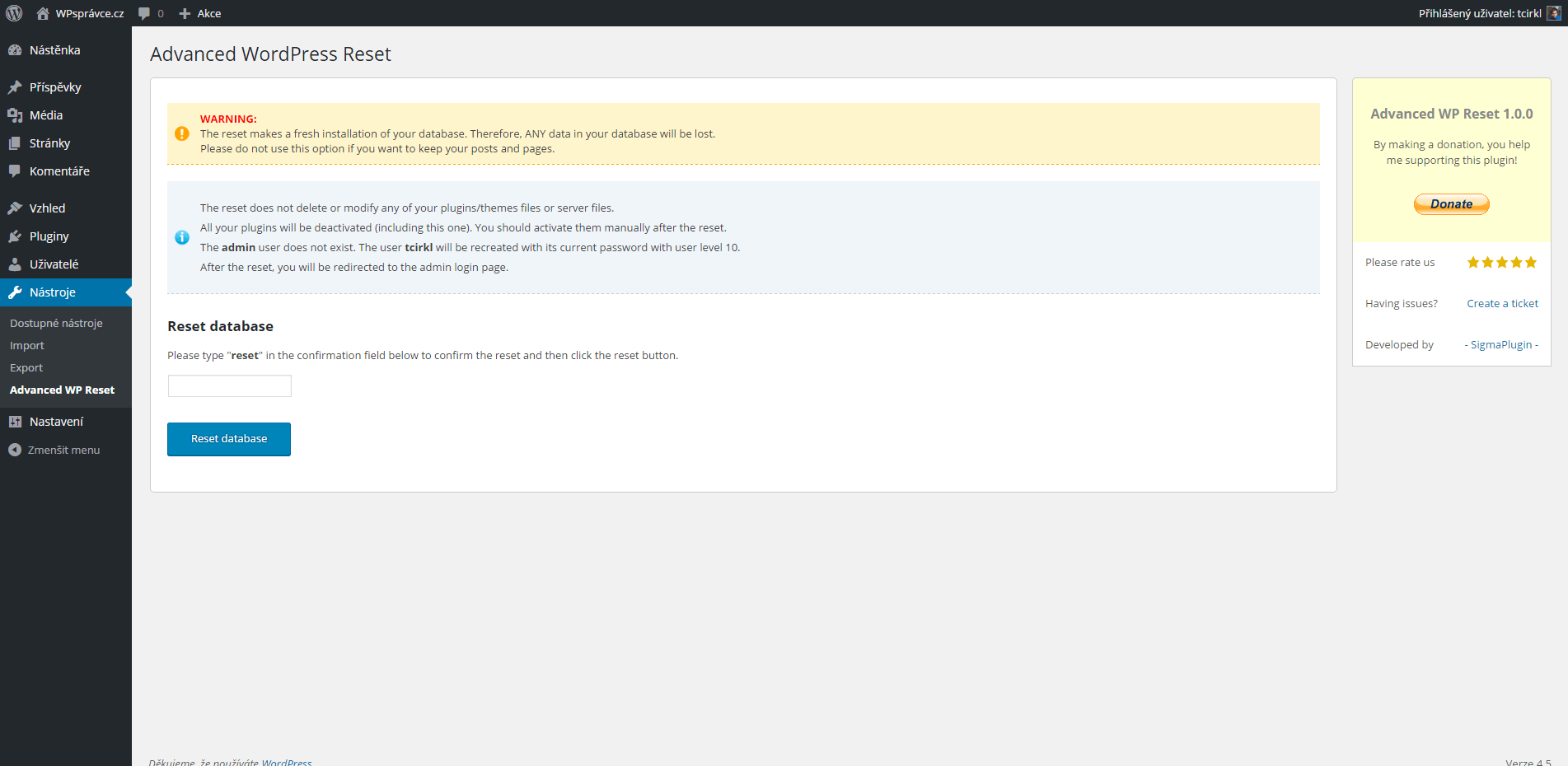Screen dimensions: 1568x766
Task: Click the Příspěvky pin icon
Action: coord(15,87)
